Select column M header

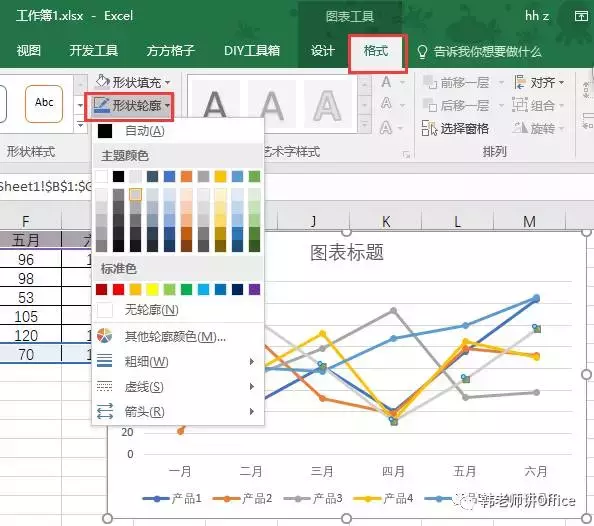pos(529,221)
